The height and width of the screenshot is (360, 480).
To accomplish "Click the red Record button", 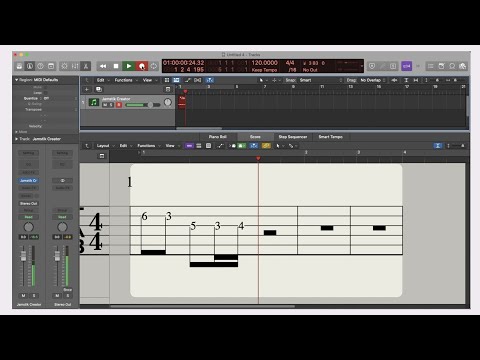I will [x=142, y=66].
